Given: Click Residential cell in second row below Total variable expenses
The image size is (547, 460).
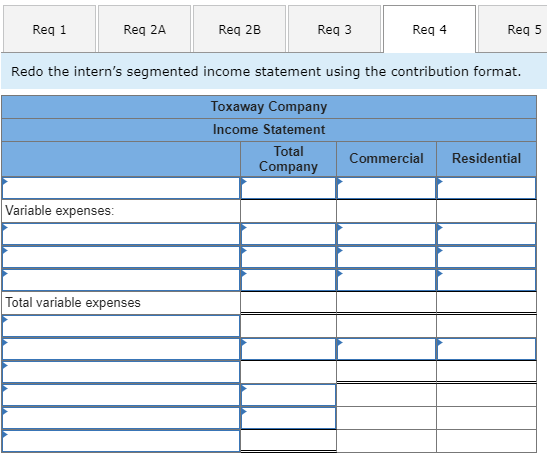Looking at the screenshot, I should (x=486, y=349).
